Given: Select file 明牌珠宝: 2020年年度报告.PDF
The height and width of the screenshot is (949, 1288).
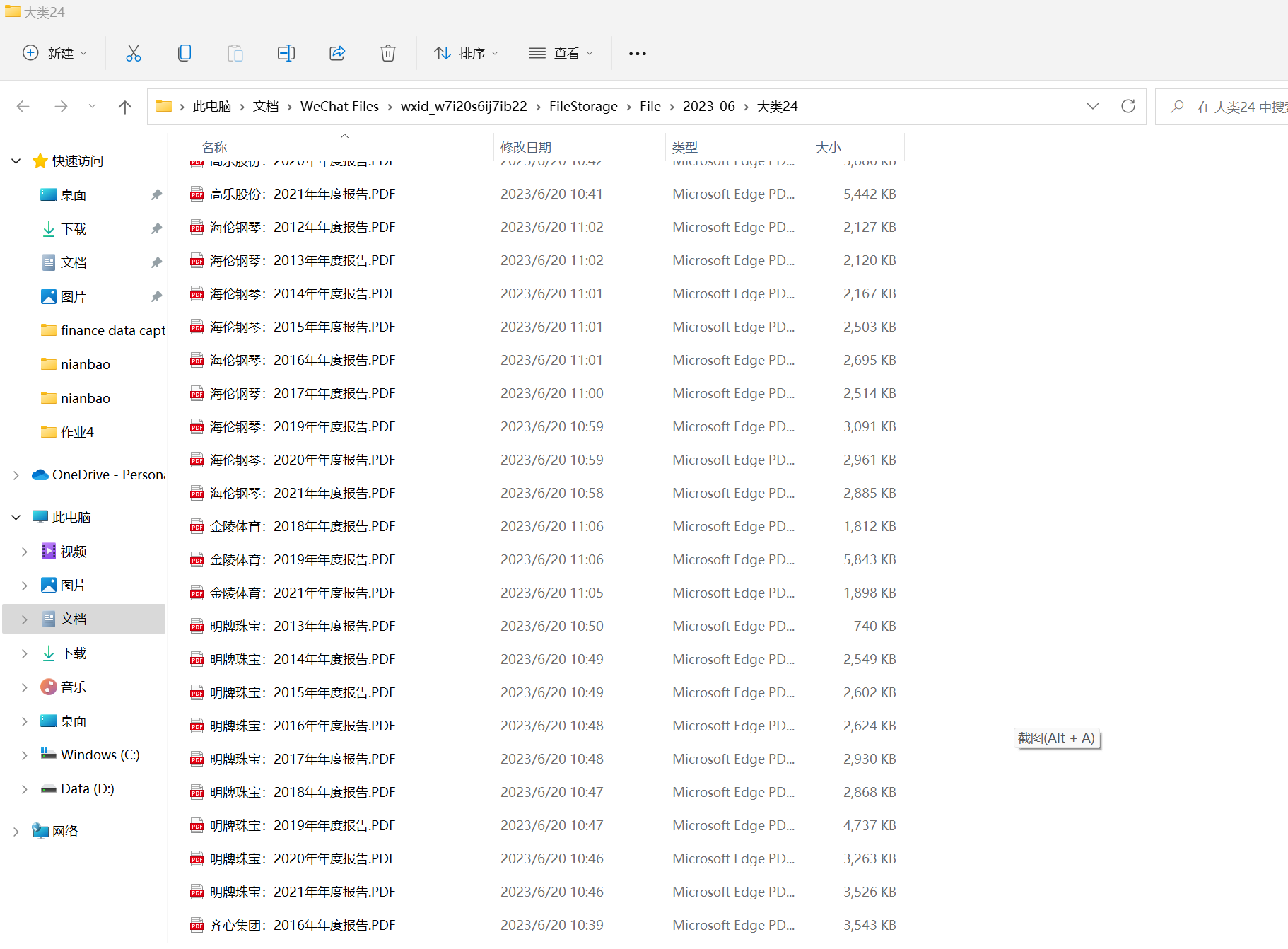Looking at the screenshot, I should coord(303,859).
